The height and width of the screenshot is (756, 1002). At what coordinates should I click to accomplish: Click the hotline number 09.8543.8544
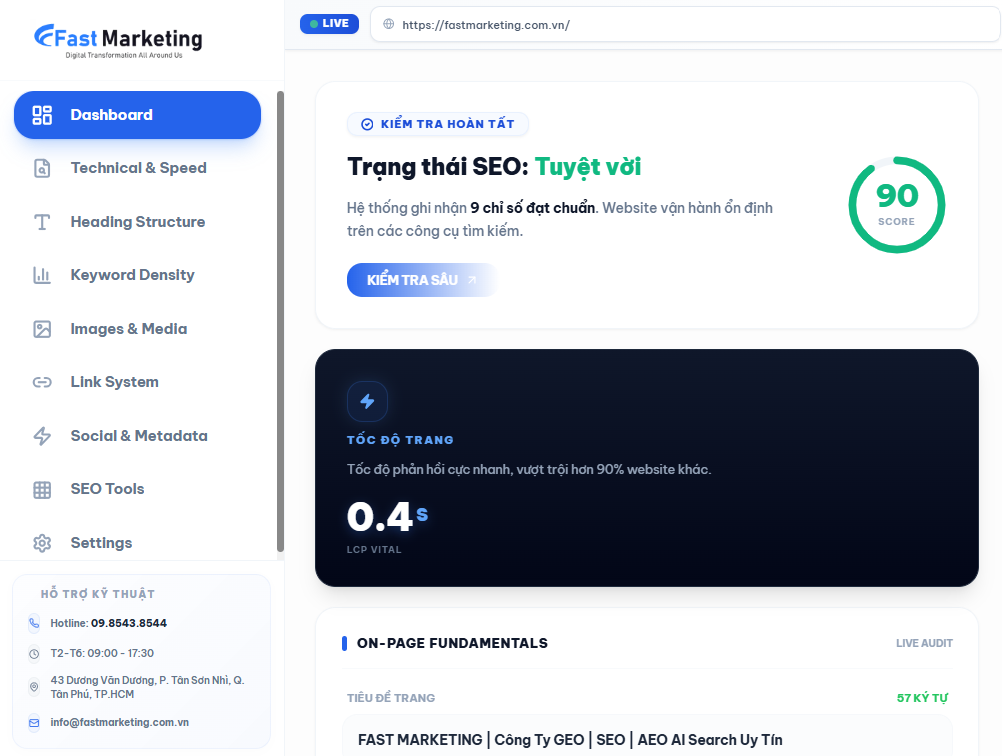point(129,623)
